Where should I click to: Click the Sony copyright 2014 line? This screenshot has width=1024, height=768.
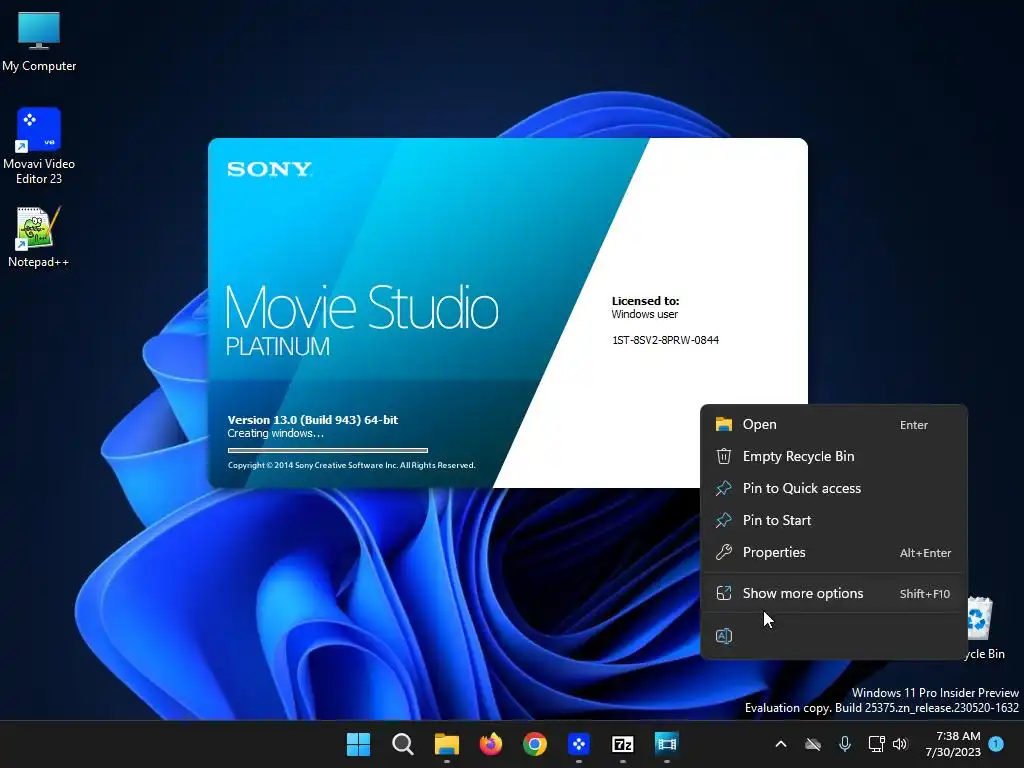pyautogui.click(x=351, y=466)
